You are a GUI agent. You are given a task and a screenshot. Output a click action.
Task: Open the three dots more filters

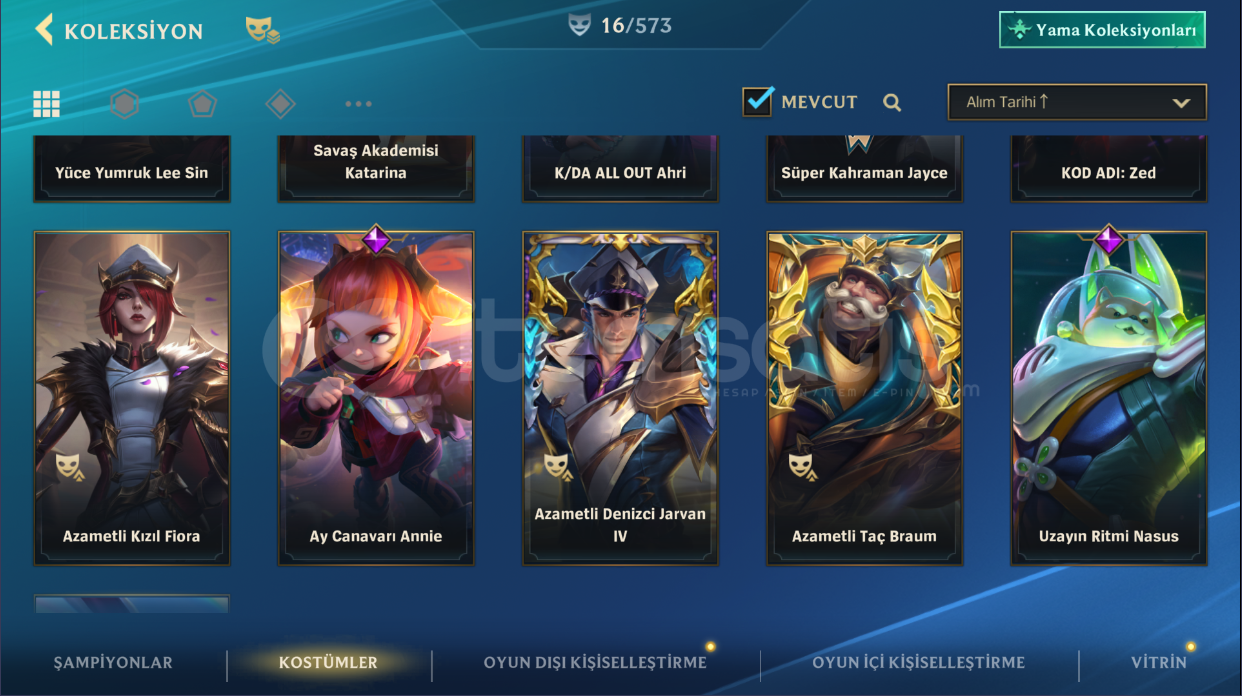(358, 103)
